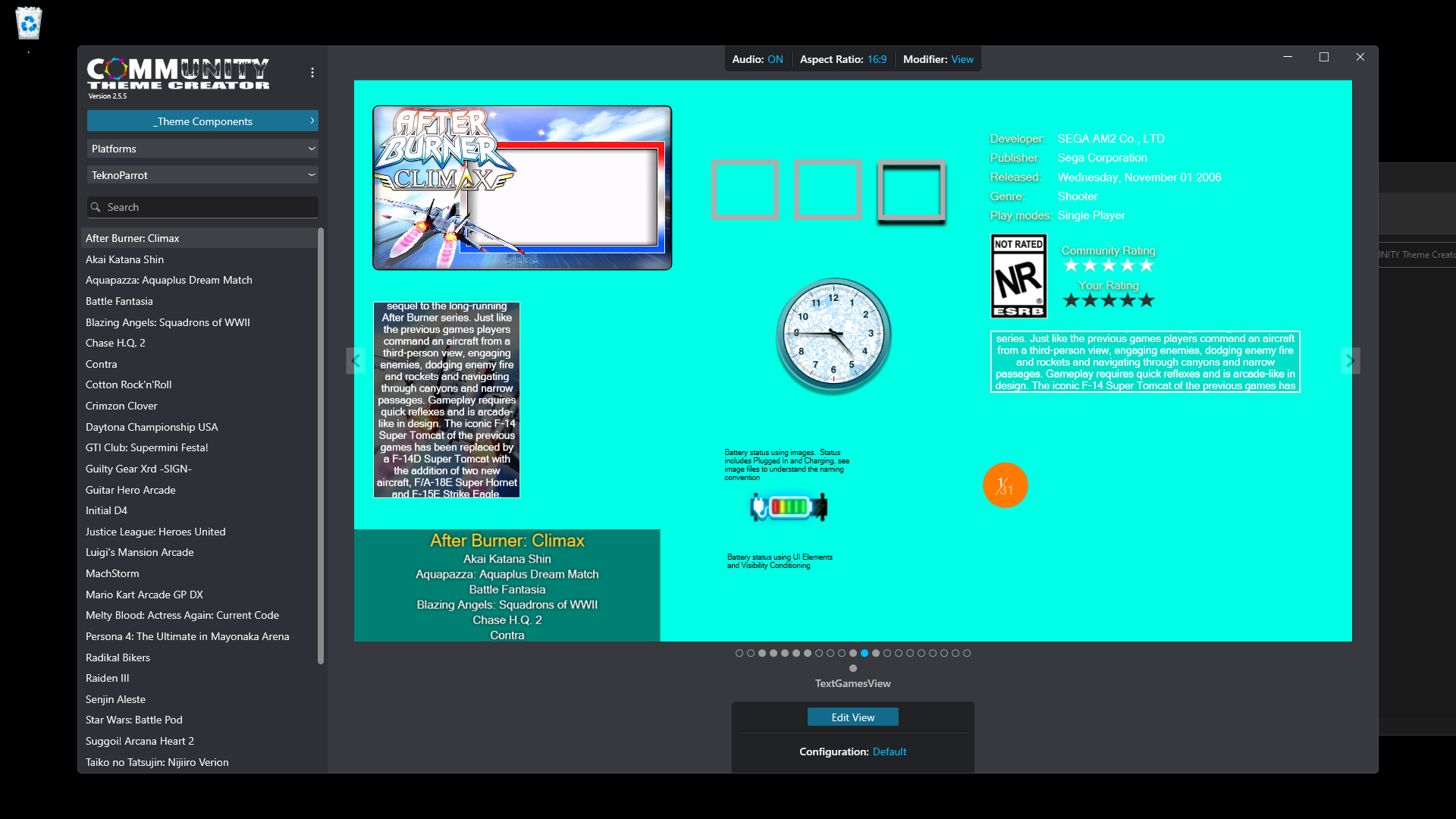Viewport: 1456px width, 819px height.
Task: Click the search magnifier icon
Action: click(96, 207)
